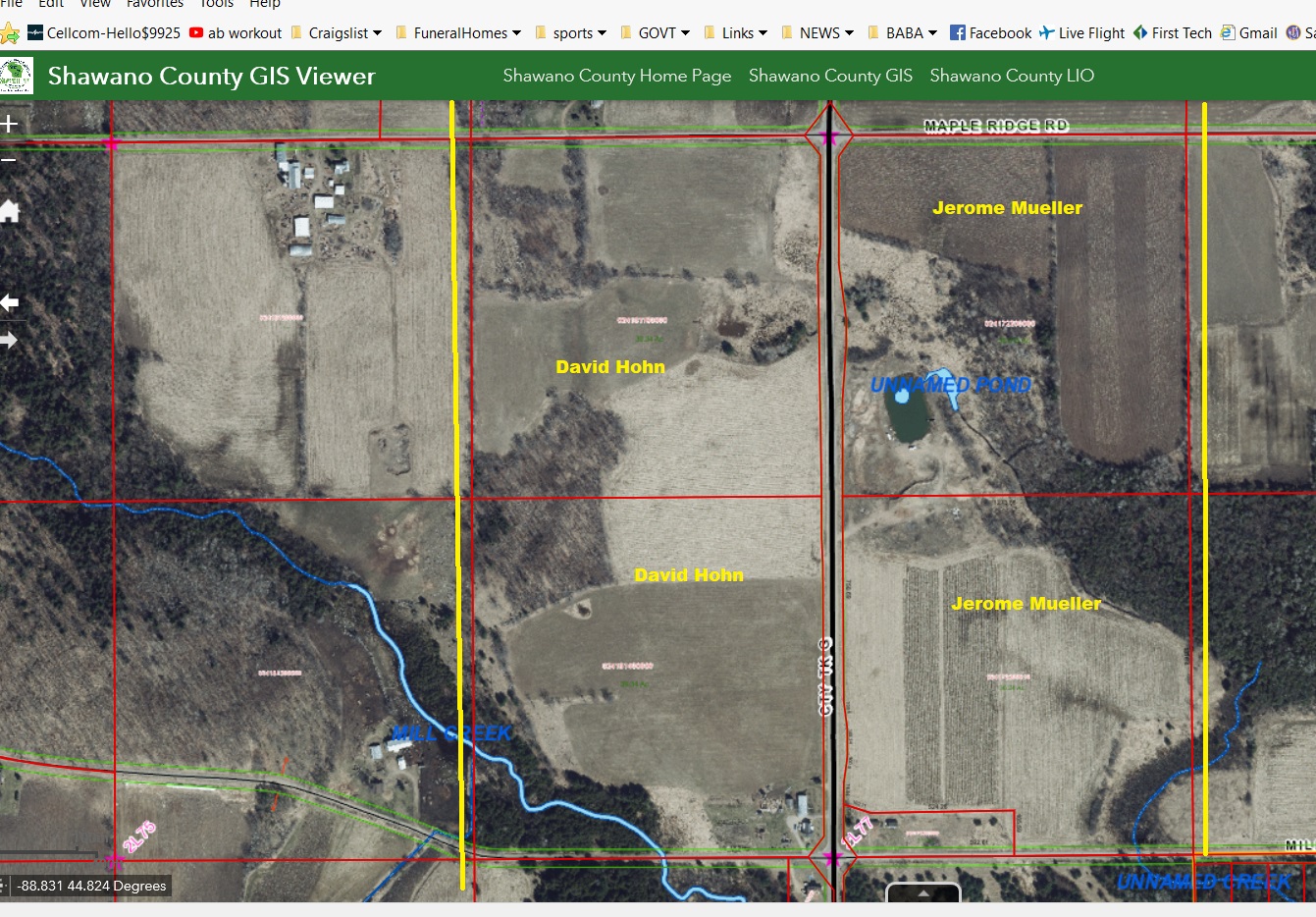Expand the Craigslist bookmarks folder
The width and height of the screenshot is (1316, 917).
(x=337, y=33)
